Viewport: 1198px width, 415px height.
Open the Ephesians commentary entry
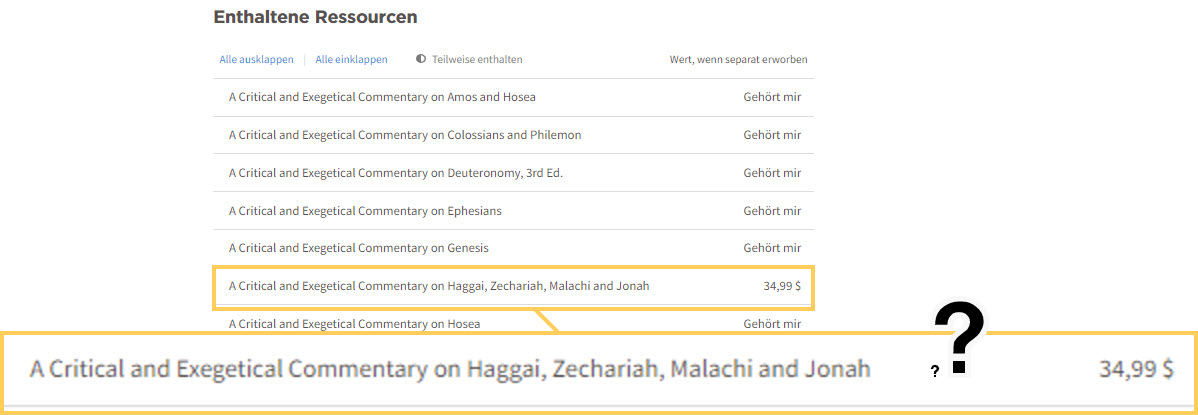365,211
